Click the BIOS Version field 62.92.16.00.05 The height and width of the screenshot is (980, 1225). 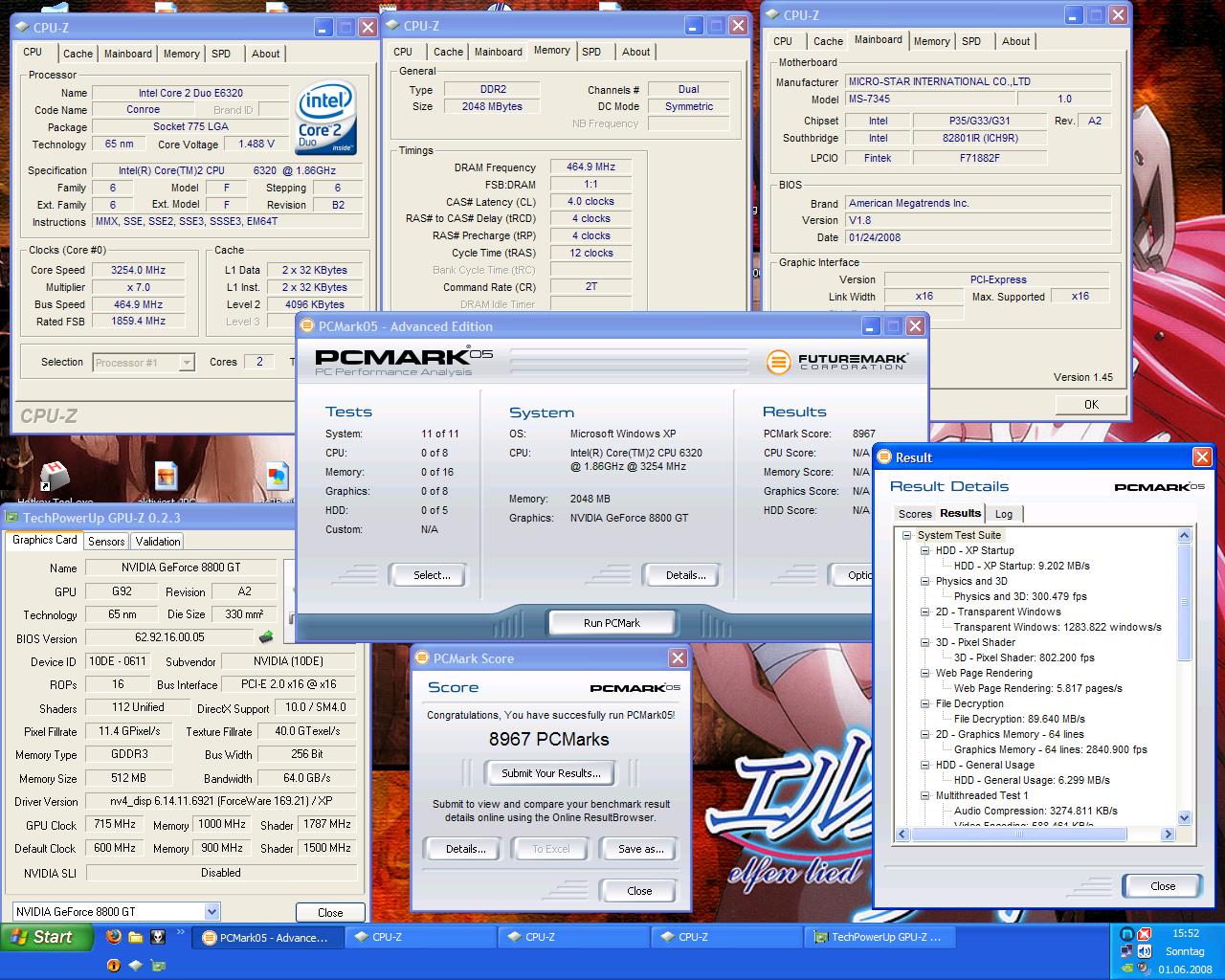pyautogui.click(x=169, y=637)
